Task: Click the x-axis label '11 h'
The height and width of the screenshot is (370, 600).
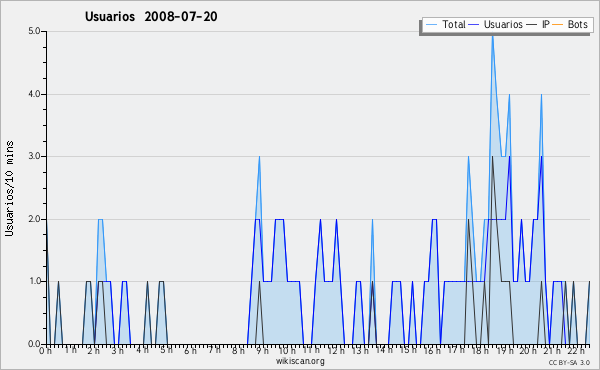Action: click(x=311, y=350)
